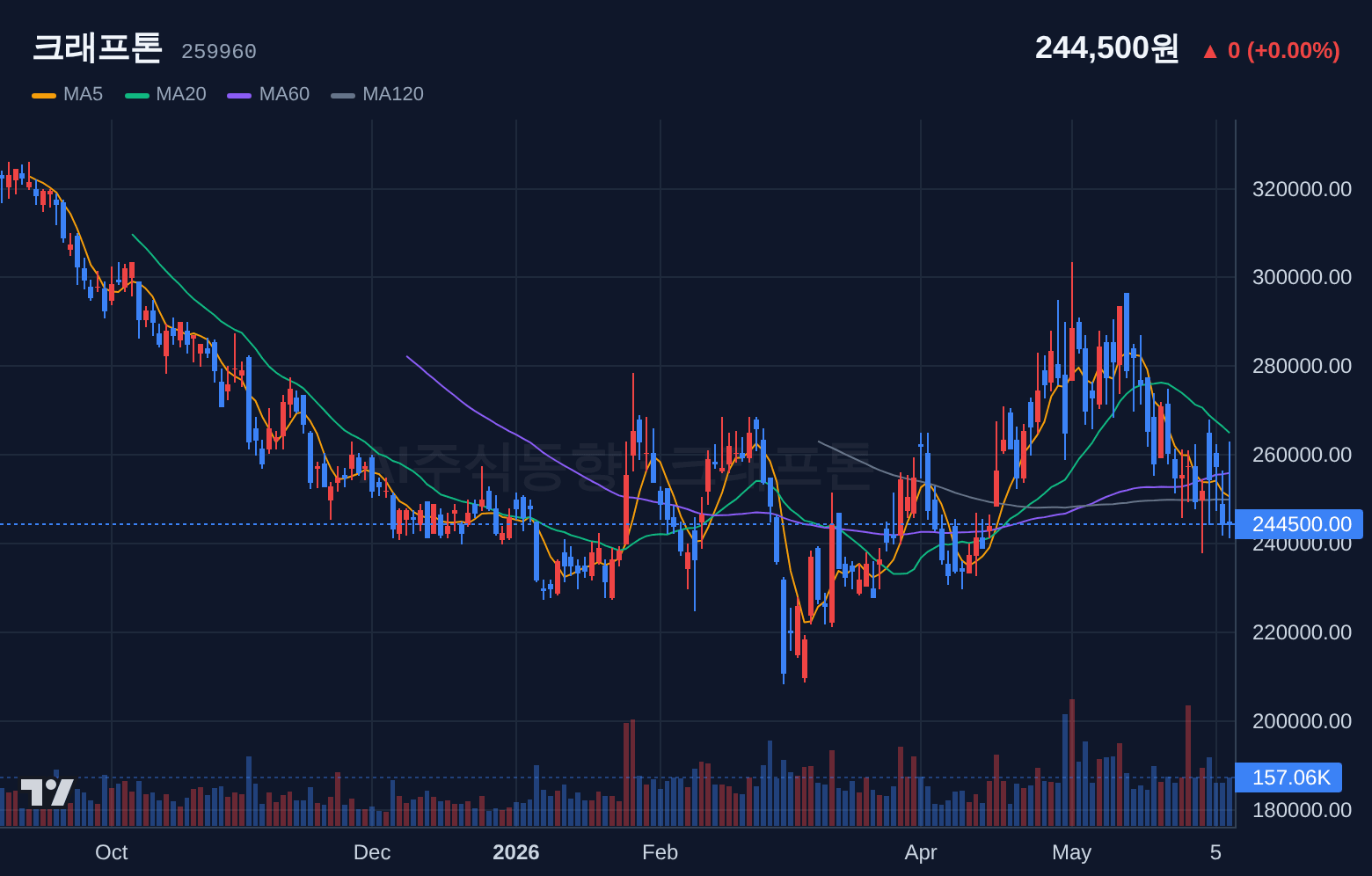Click the Oct label on time axis
The height and width of the screenshot is (876, 1372).
[x=112, y=852]
